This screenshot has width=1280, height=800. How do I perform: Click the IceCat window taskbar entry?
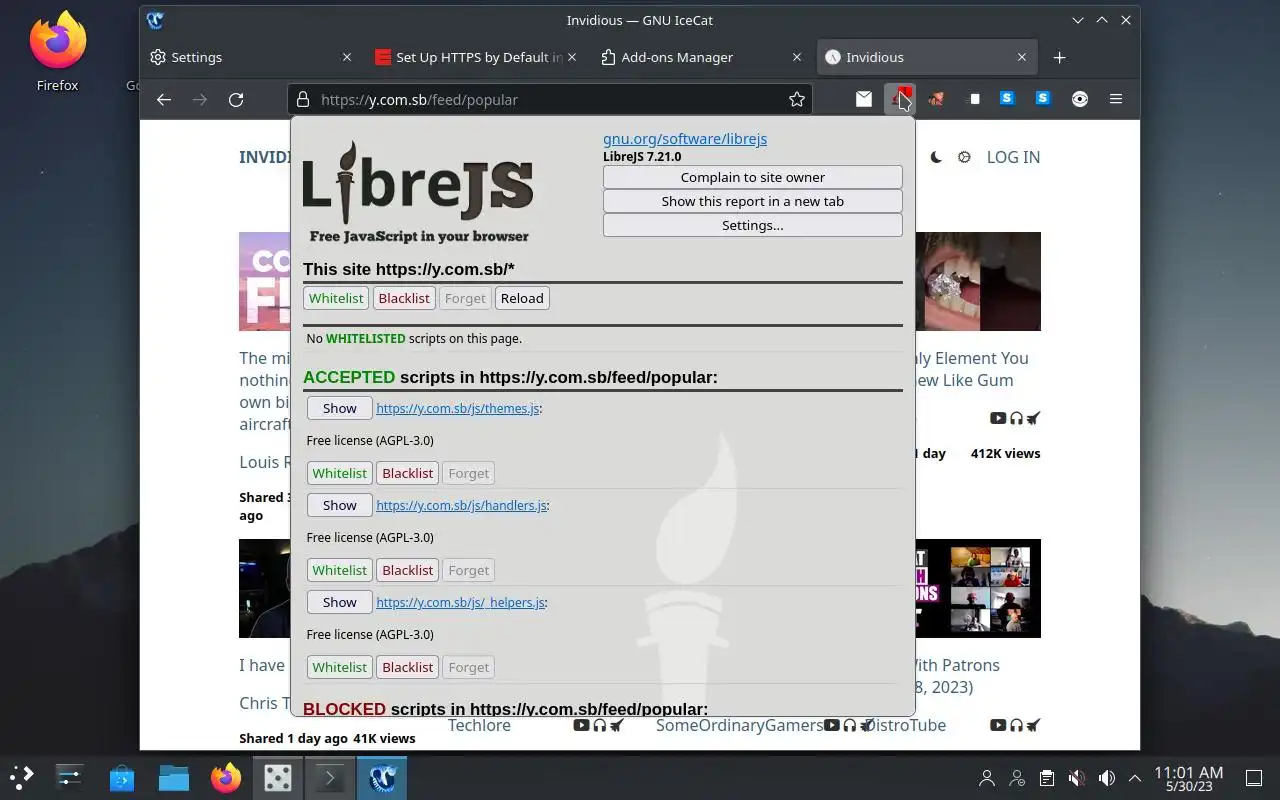tap(382, 777)
